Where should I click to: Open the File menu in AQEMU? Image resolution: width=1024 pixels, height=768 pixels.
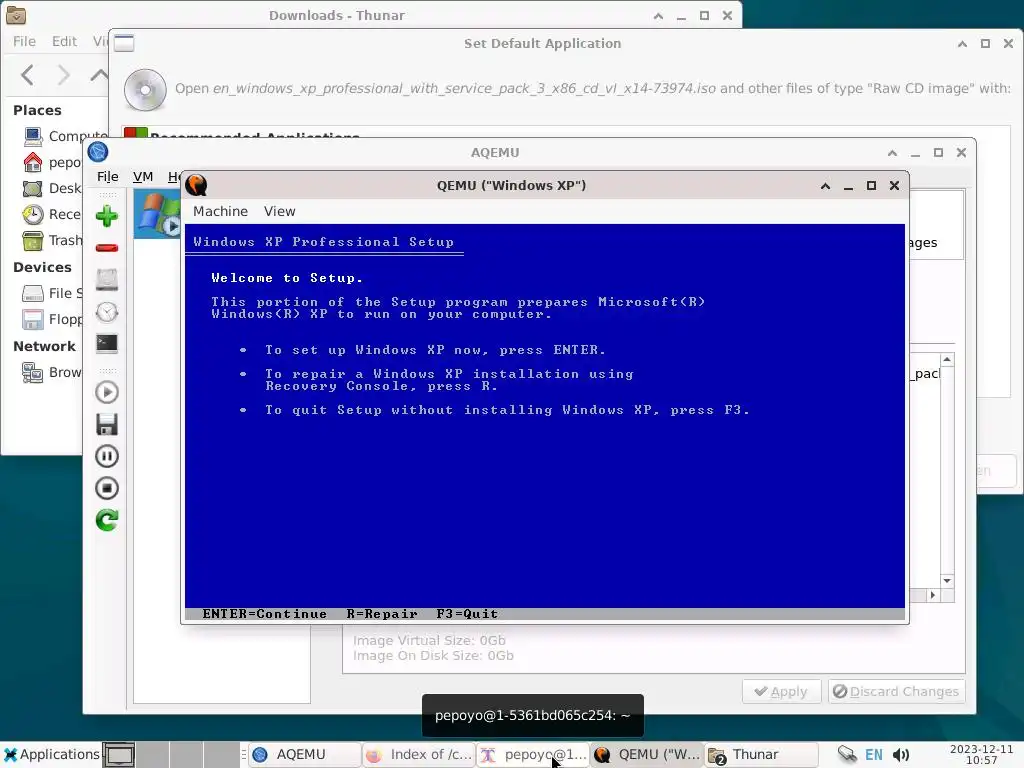(108, 177)
